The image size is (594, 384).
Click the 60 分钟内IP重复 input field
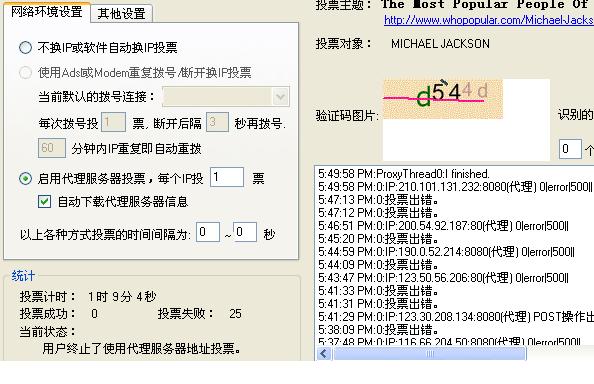click(52, 148)
